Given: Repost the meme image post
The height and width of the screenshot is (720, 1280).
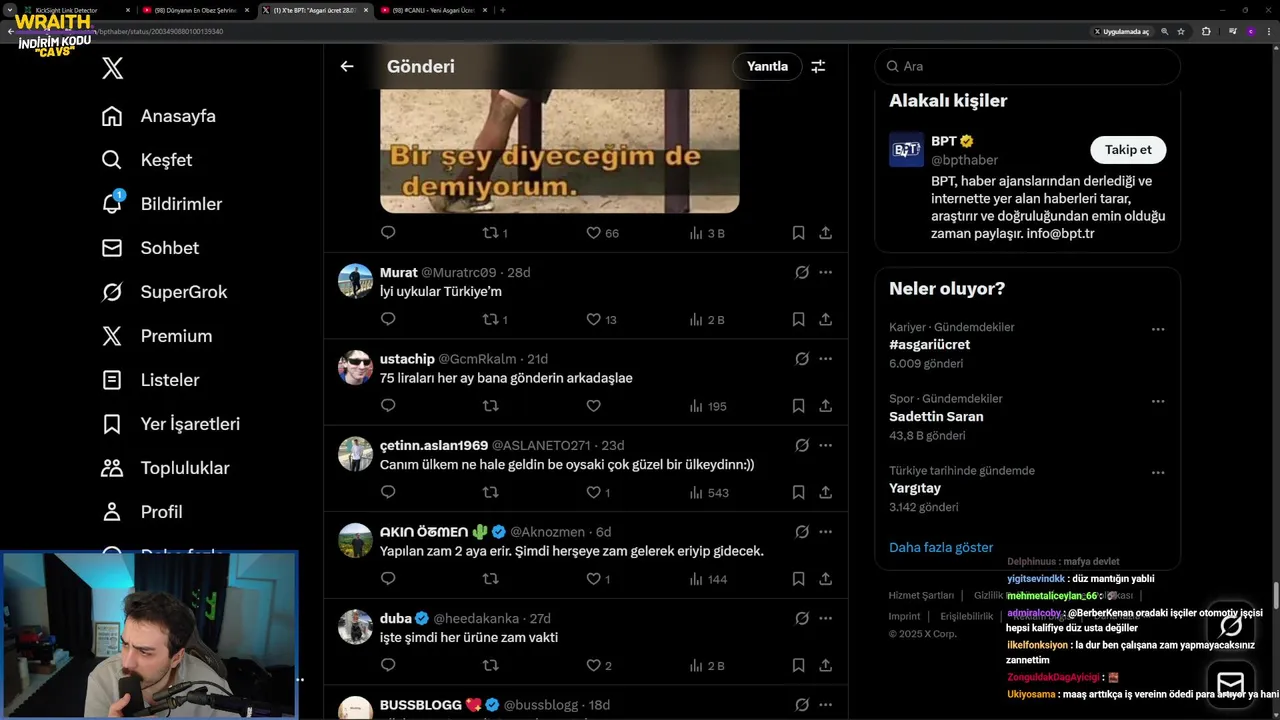Looking at the screenshot, I should point(496,233).
